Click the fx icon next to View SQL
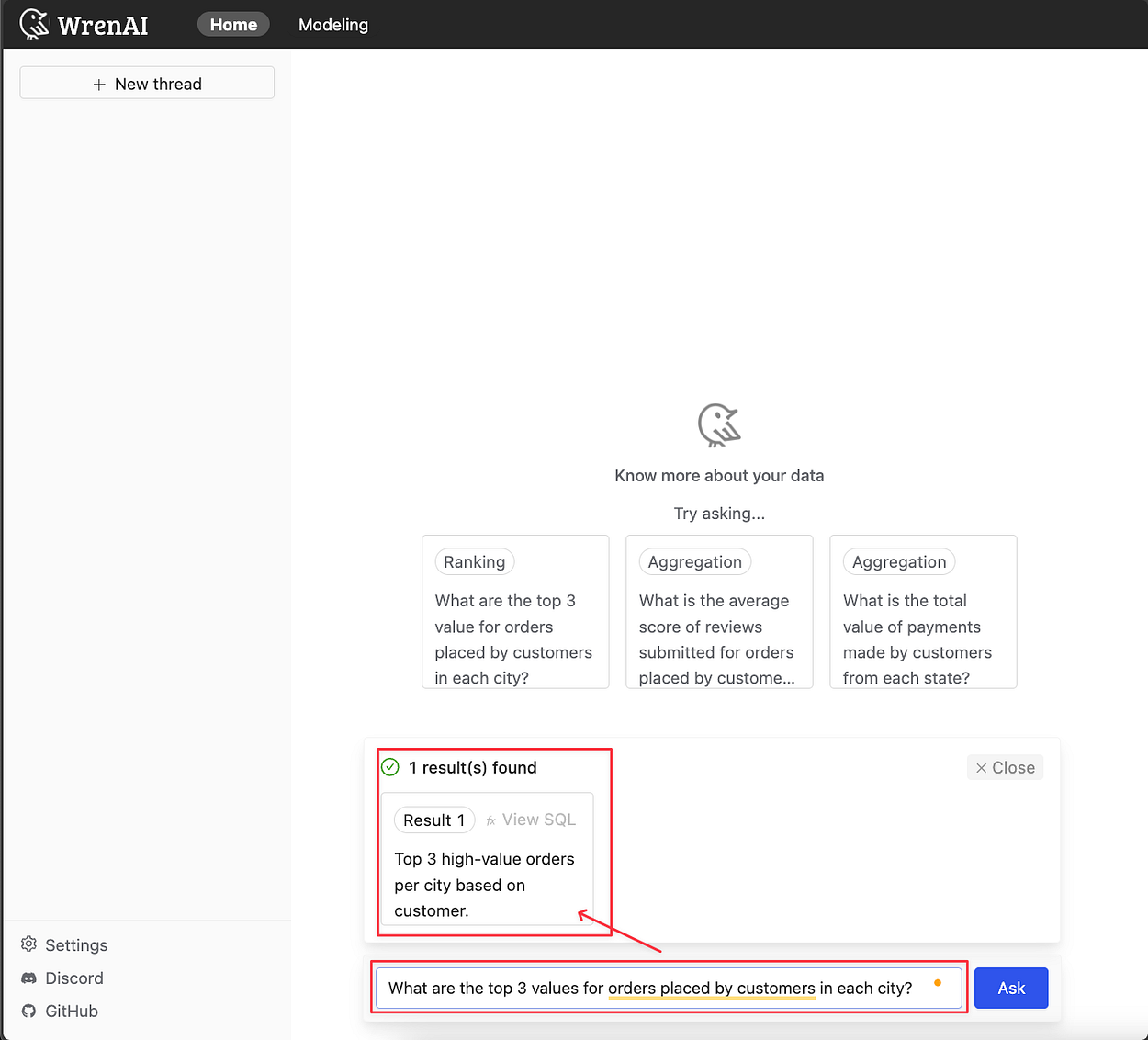This screenshot has height=1040, width=1148. 490,820
